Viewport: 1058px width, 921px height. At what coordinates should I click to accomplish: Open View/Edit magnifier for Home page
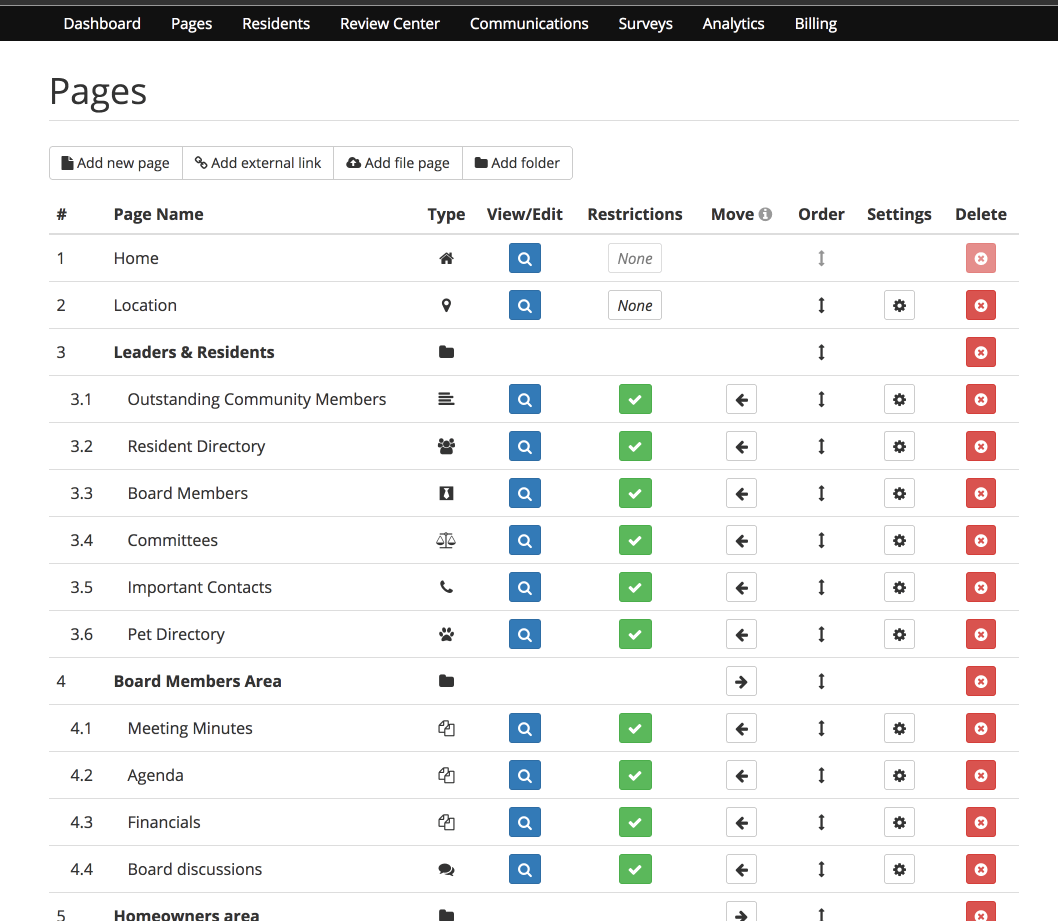coord(524,258)
